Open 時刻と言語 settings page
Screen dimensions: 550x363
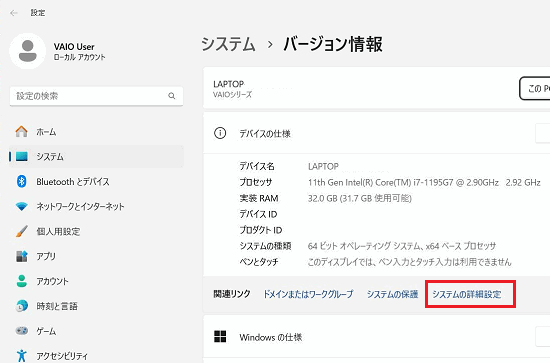point(96,306)
